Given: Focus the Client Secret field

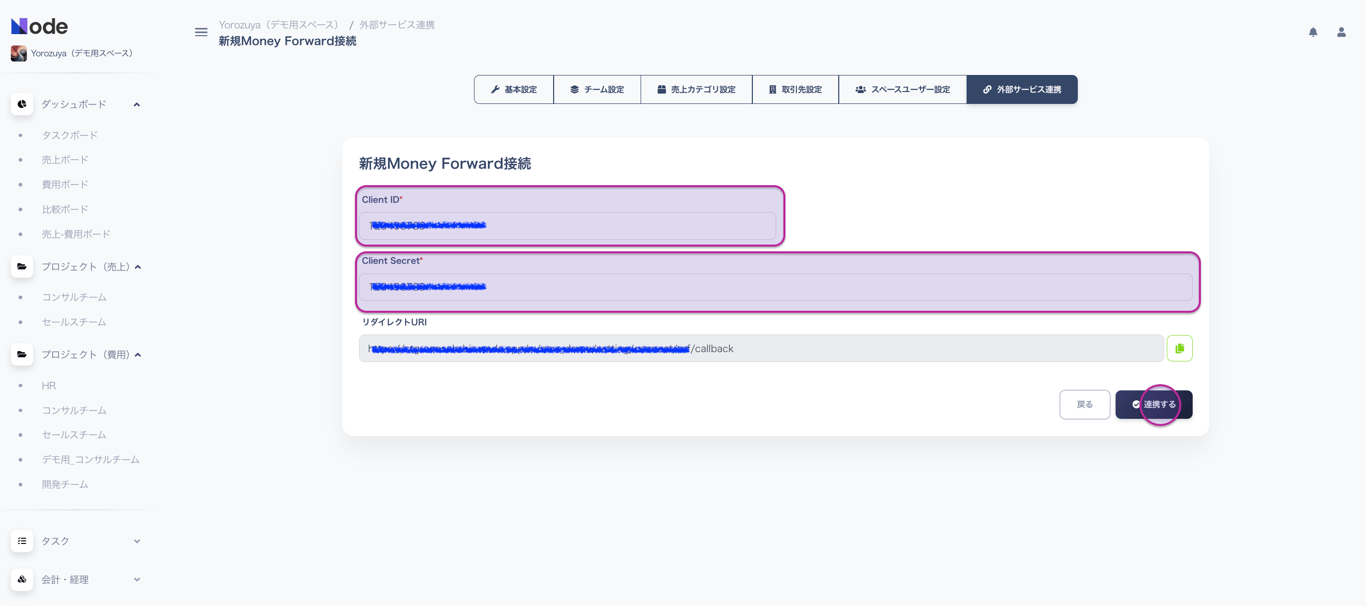Looking at the screenshot, I should click(776, 287).
